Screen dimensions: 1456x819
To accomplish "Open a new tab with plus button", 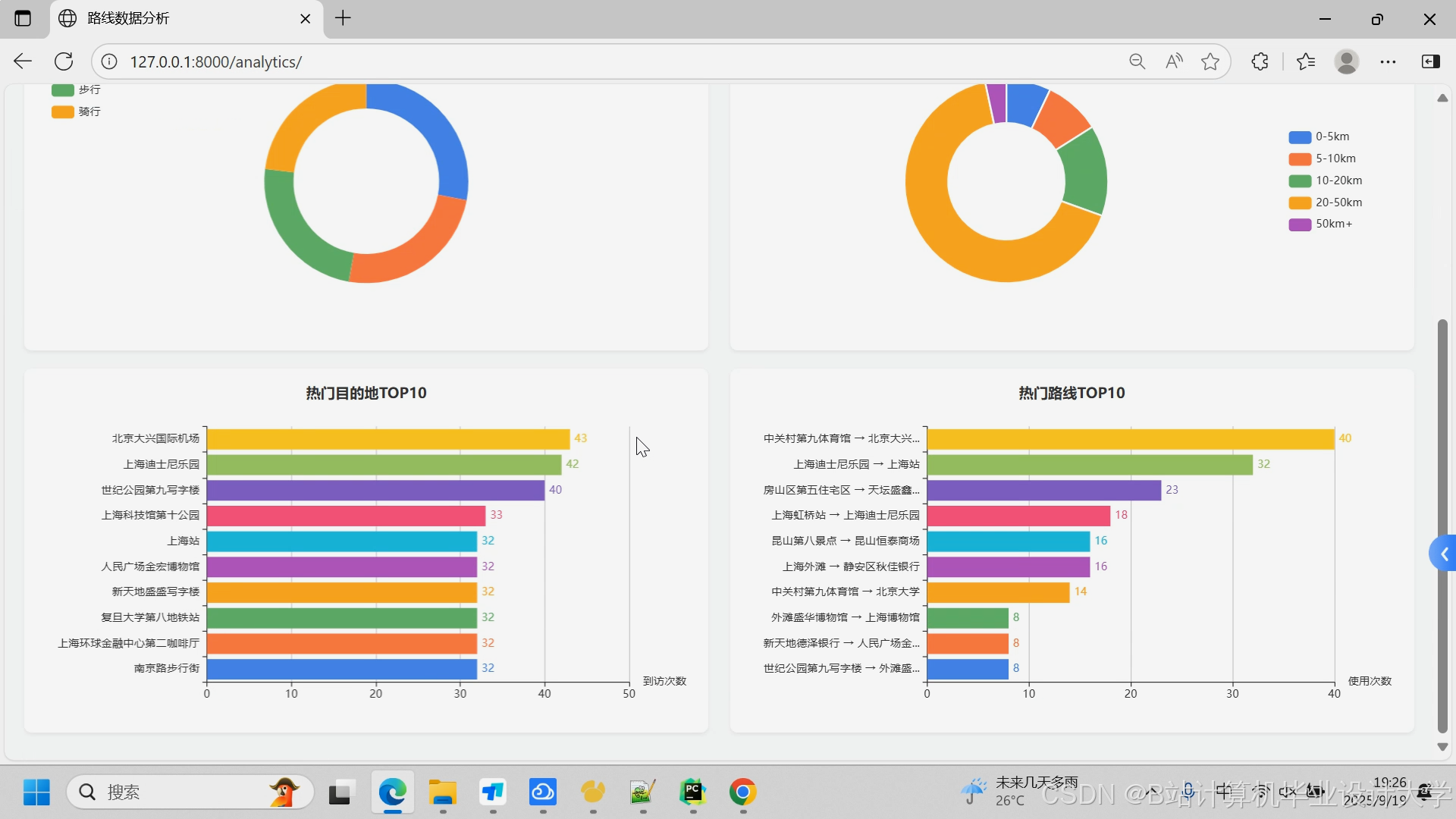I will pos(343,18).
